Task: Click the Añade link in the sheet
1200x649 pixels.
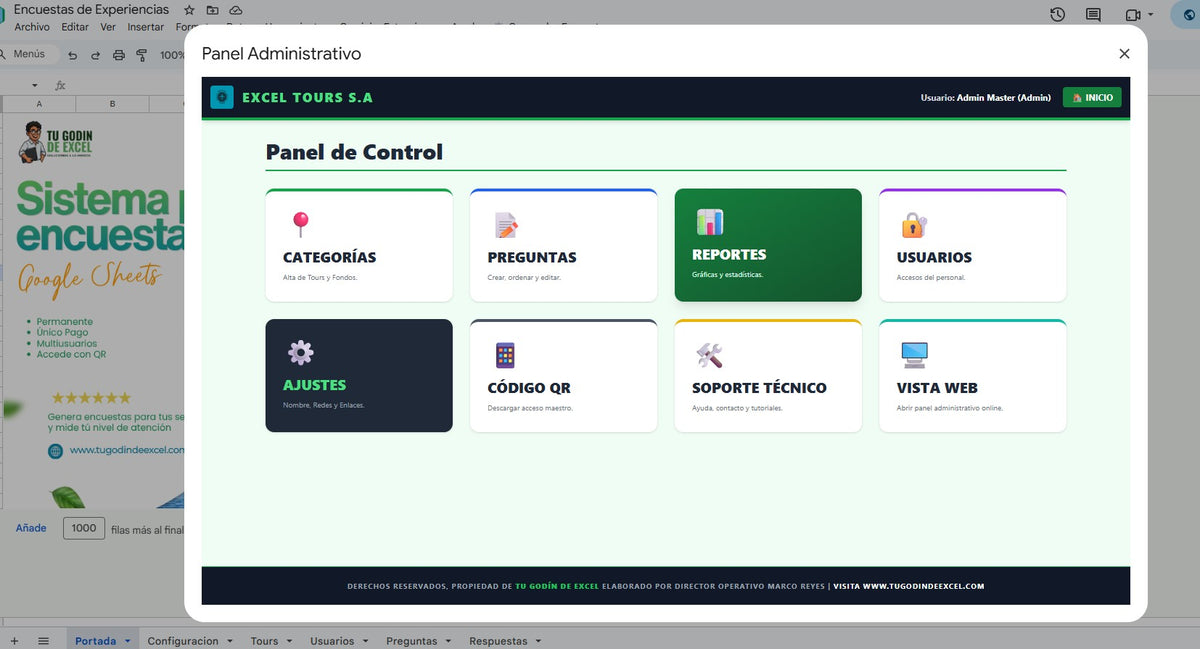Action: pyautogui.click(x=31, y=528)
